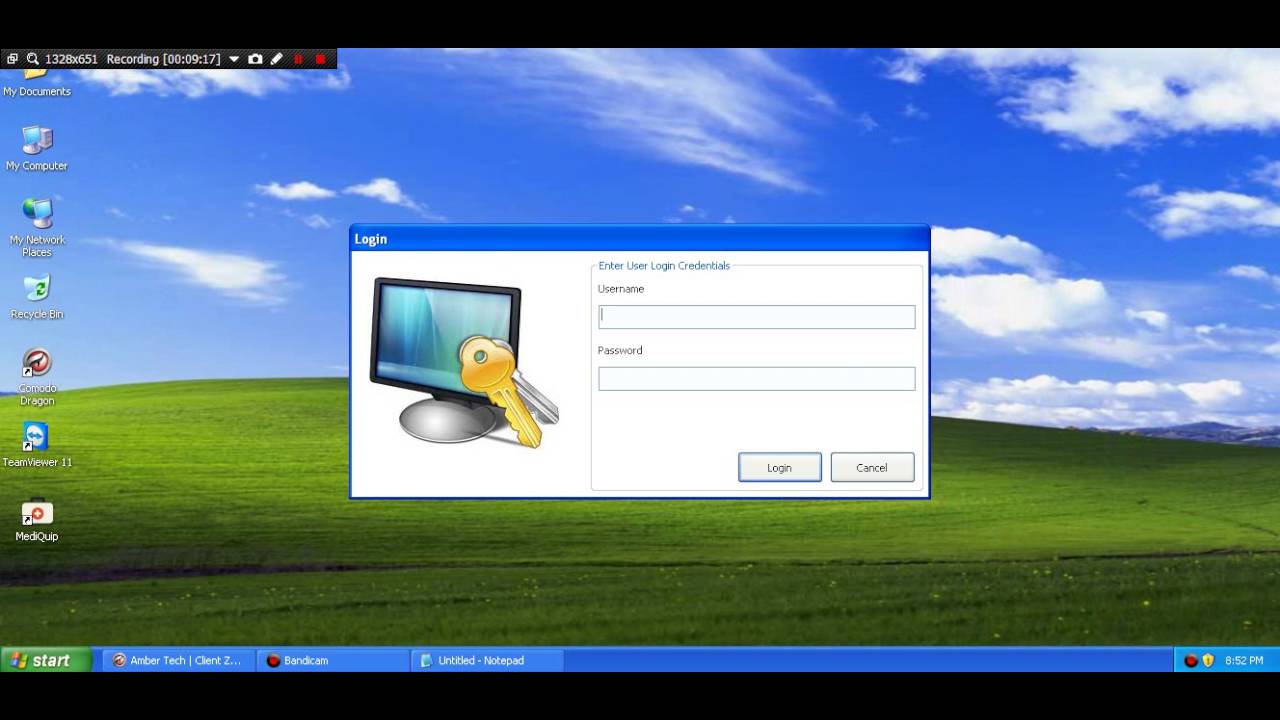Image resolution: width=1280 pixels, height=720 pixels.
Task: Take a screenshot with the camera icon
Action: pyautogui.click(x=255, y=59)
